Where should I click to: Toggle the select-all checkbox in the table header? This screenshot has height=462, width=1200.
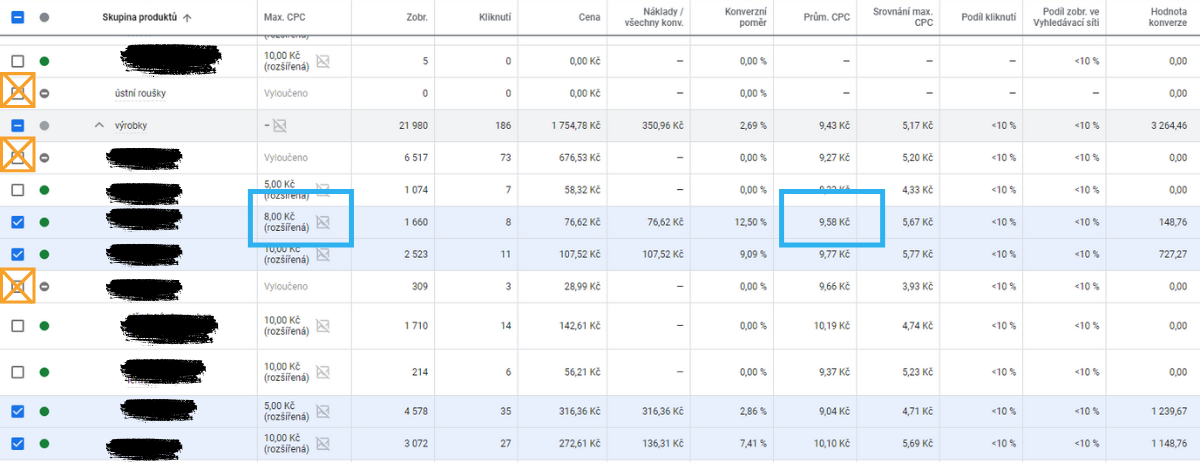point(18,17)
